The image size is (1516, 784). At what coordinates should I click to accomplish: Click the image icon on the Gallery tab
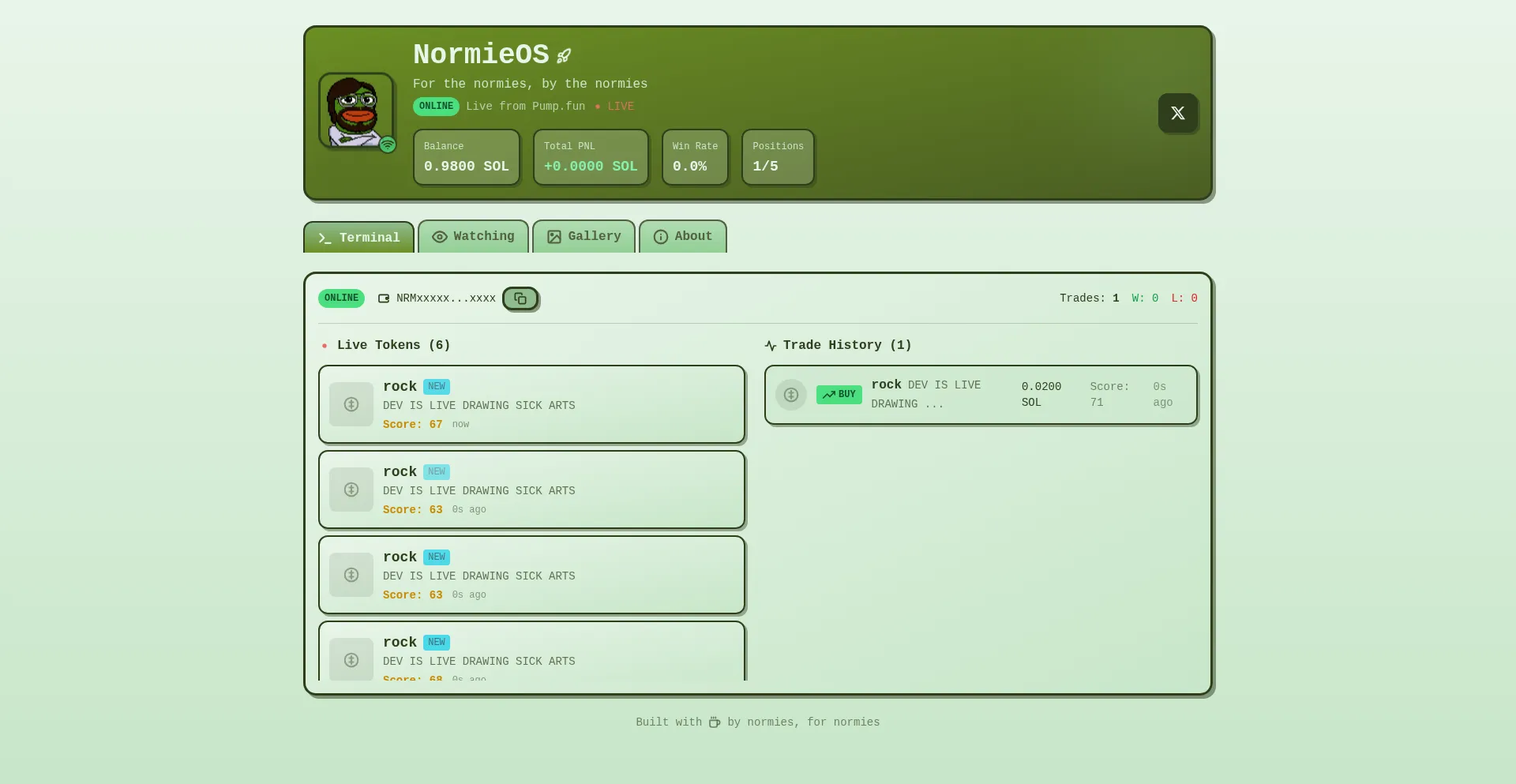(553, 237)
